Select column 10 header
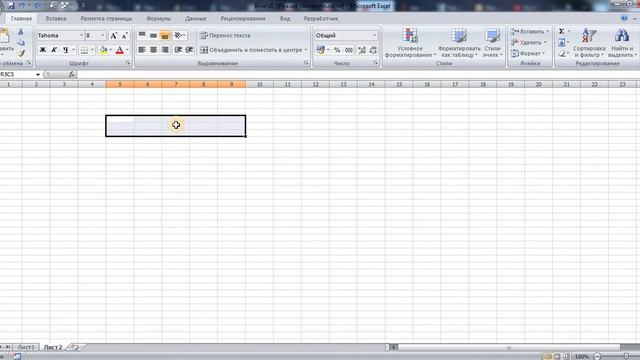Image resolution: width=640 pixels, height=360 pixels. [x=260, y=84]
